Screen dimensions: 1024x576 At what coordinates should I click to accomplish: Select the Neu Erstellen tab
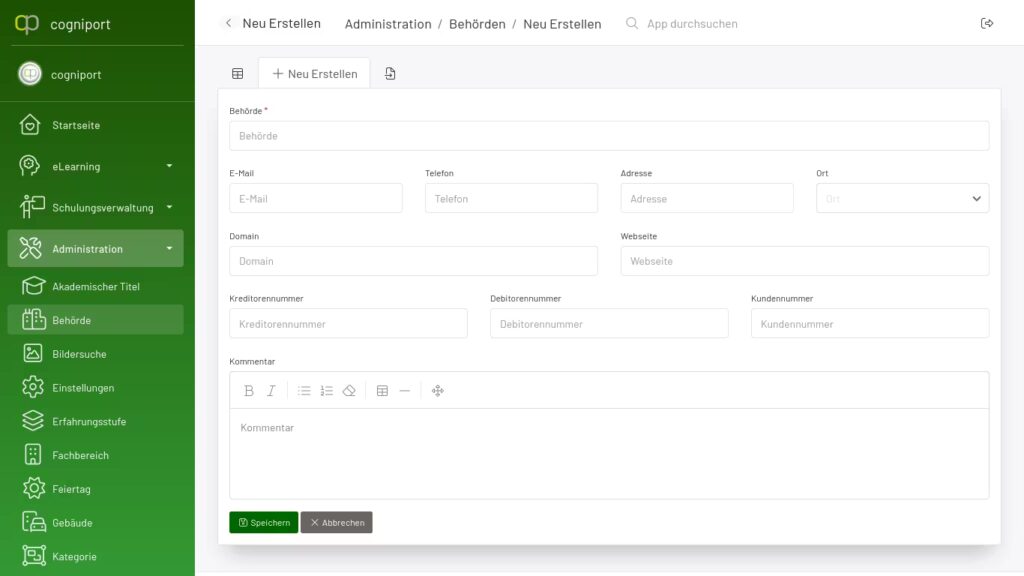click(314, 73)
